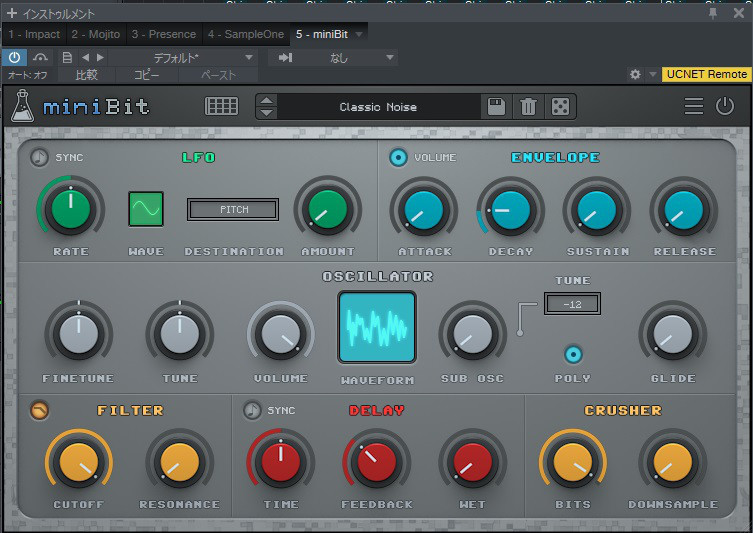Click the Crusher Bits knob

[x=573, y=462]
